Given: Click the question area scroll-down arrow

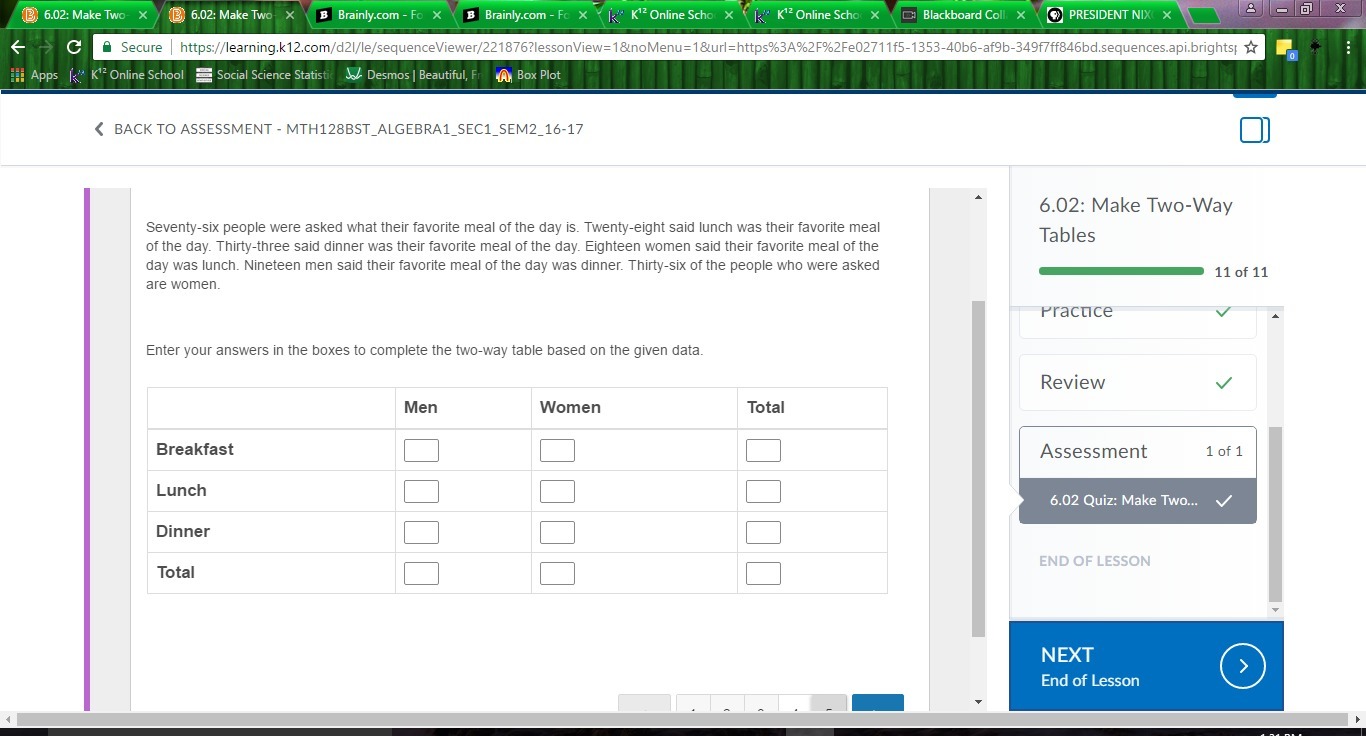Looking at the screenshot, I should pos(978,702).
